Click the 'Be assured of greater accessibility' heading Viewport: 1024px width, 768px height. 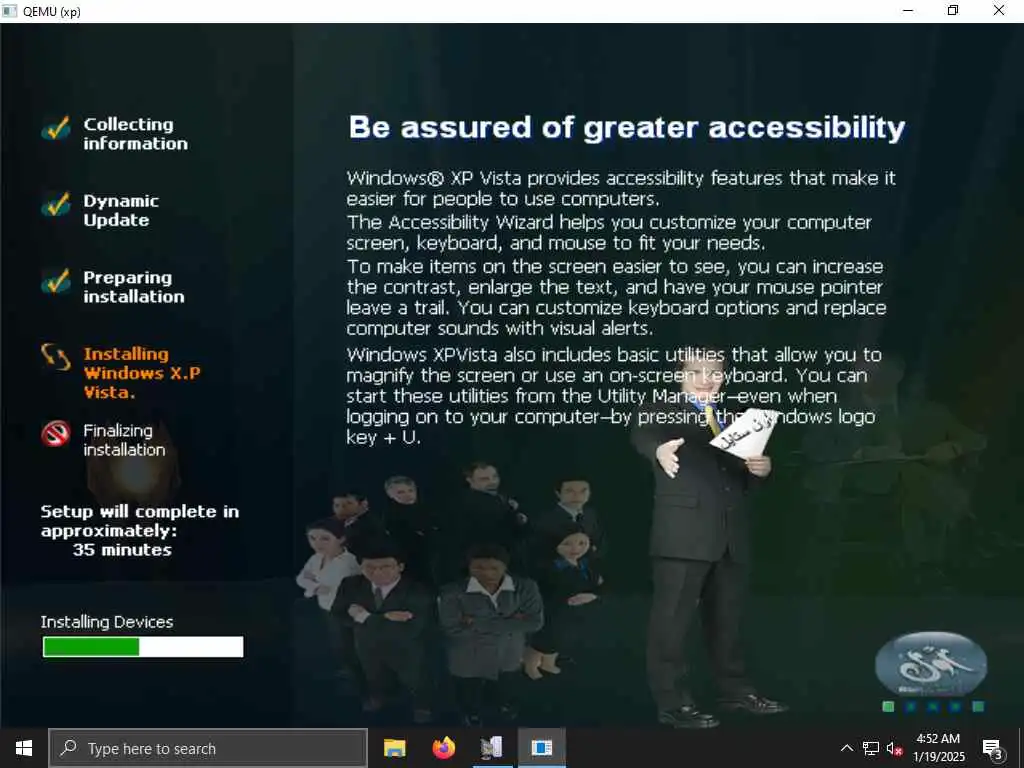tap(627, 127)
